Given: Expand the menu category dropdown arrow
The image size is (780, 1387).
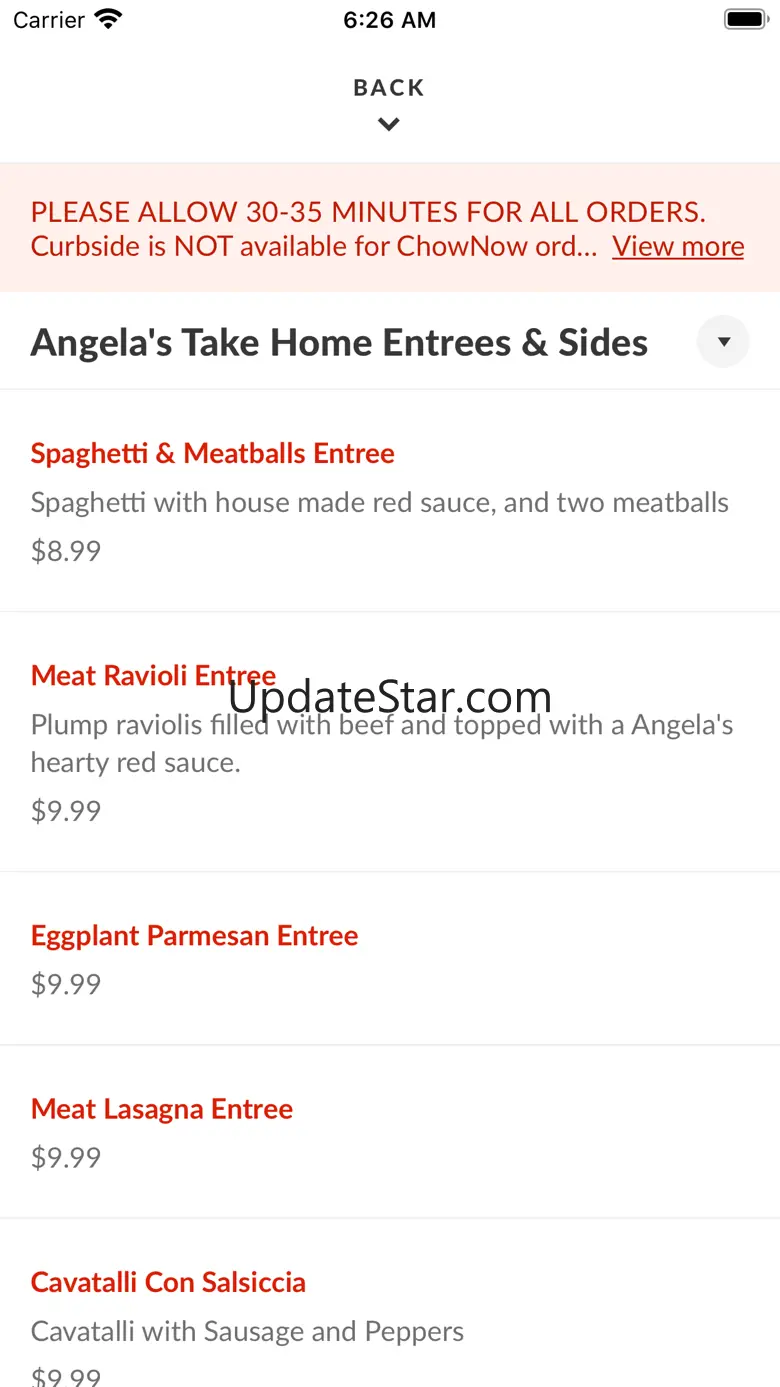Looking at the screenshot, I should [x=723, y=342].
